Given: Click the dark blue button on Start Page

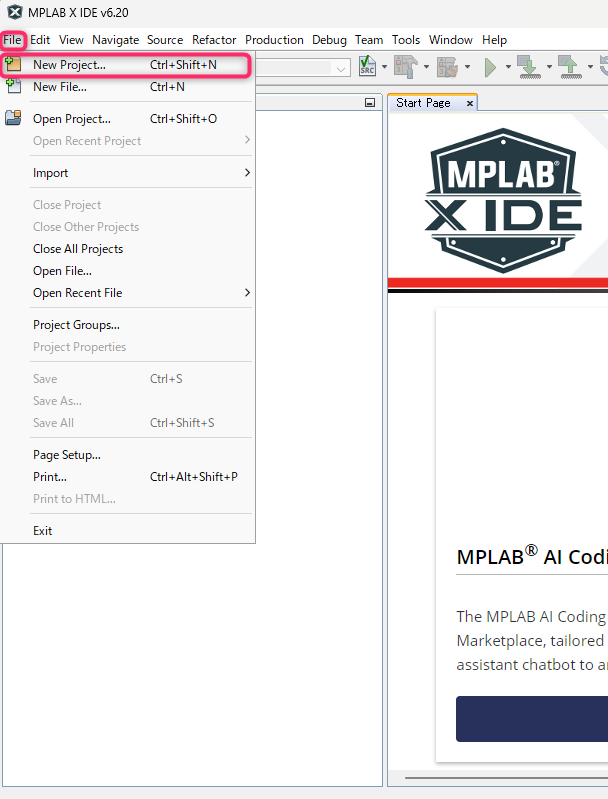Looking at the screenshot, I should (532, 718).
